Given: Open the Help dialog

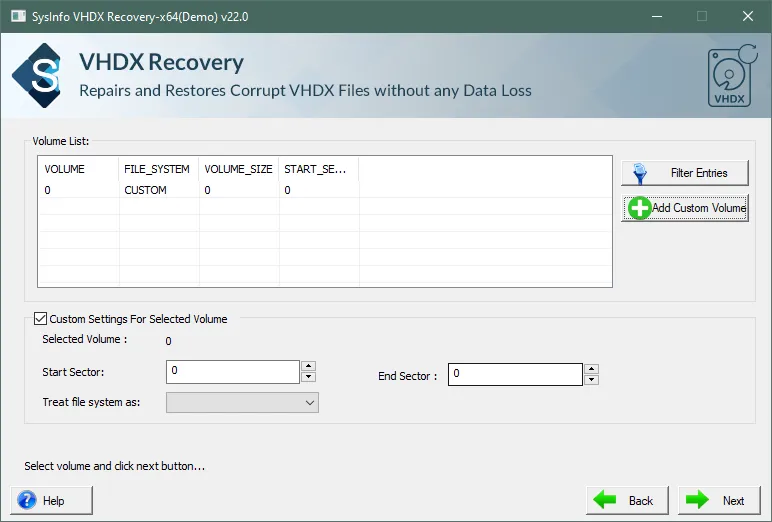Looking at the screenshot, I should coord(51,500).
